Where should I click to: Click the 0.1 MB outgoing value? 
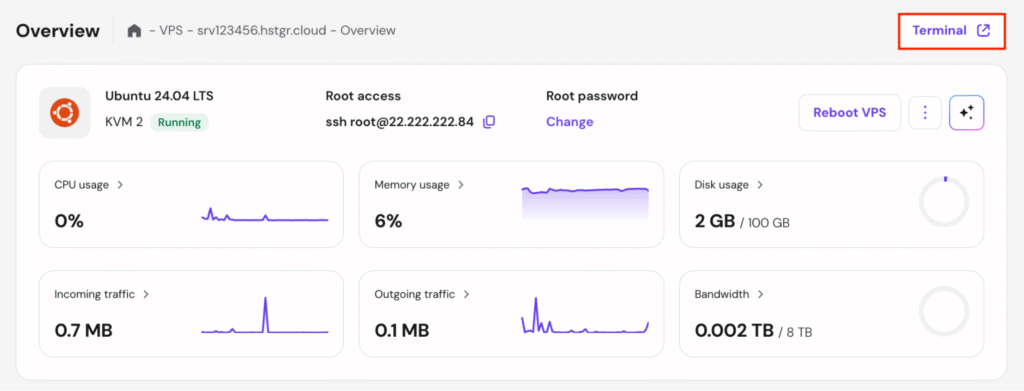(402, 331)
